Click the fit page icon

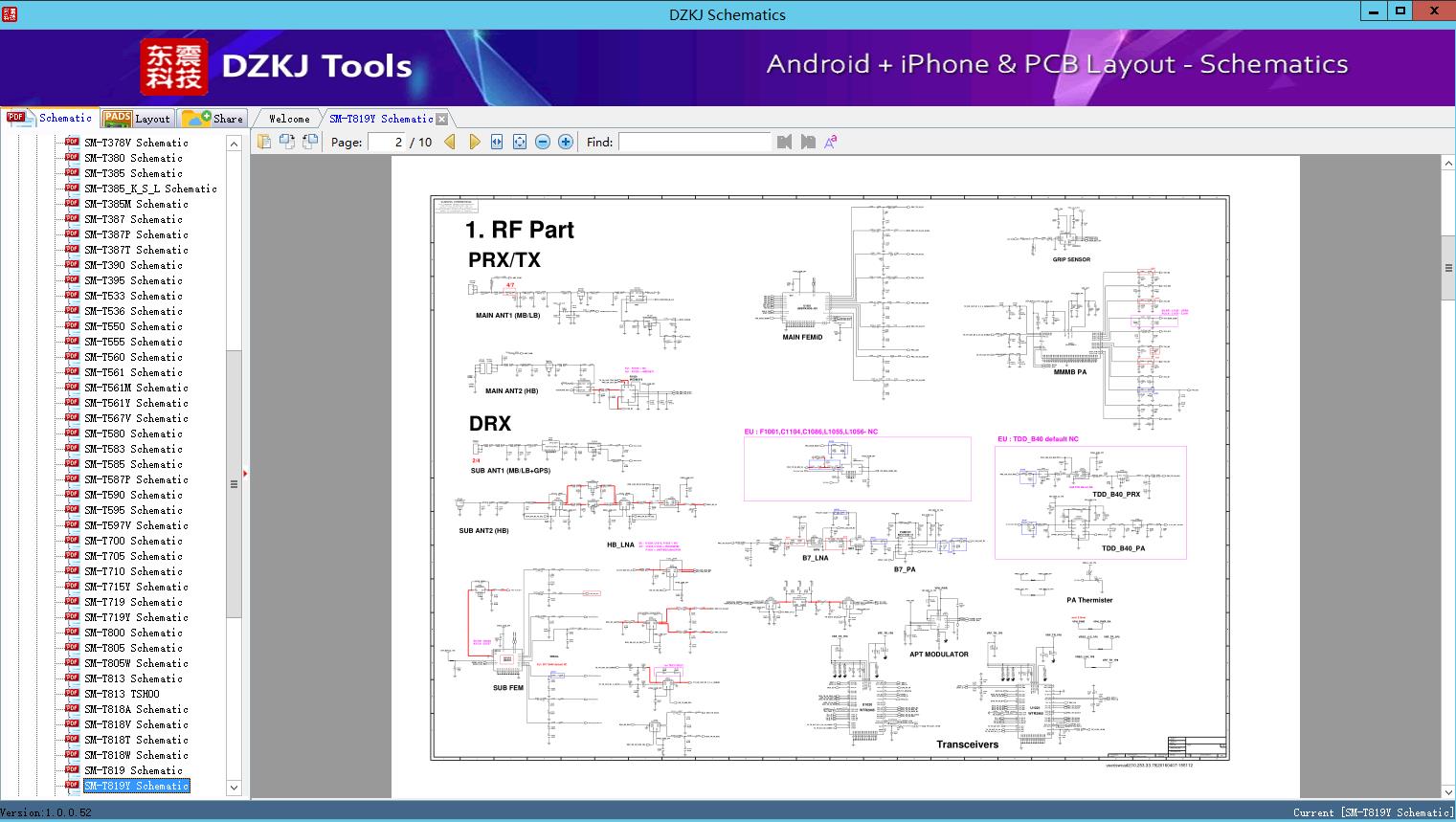coord(520,142)
